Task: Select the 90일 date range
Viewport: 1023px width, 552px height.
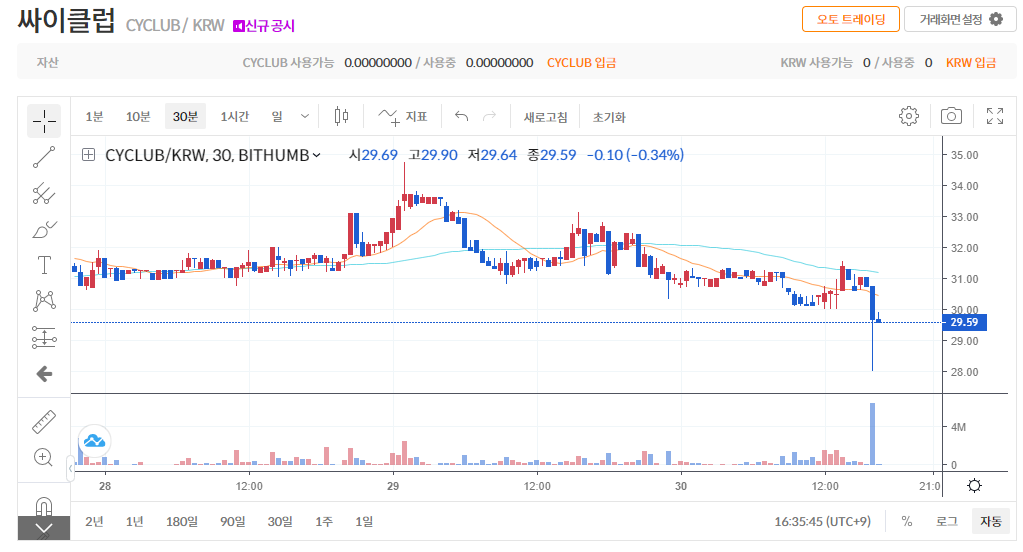Action: (x=233, y=521)
